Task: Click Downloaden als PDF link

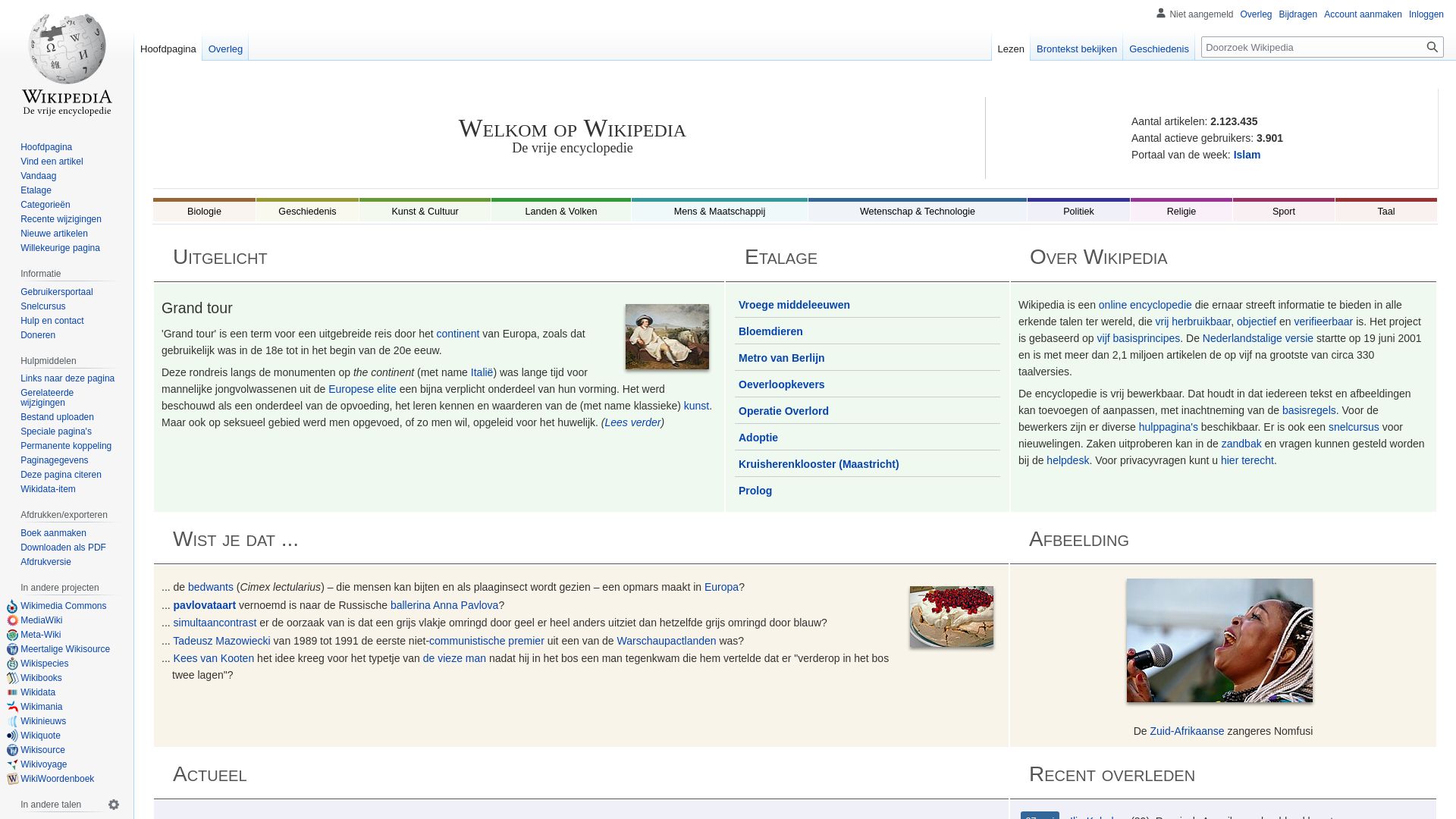Action: point(63,548)
